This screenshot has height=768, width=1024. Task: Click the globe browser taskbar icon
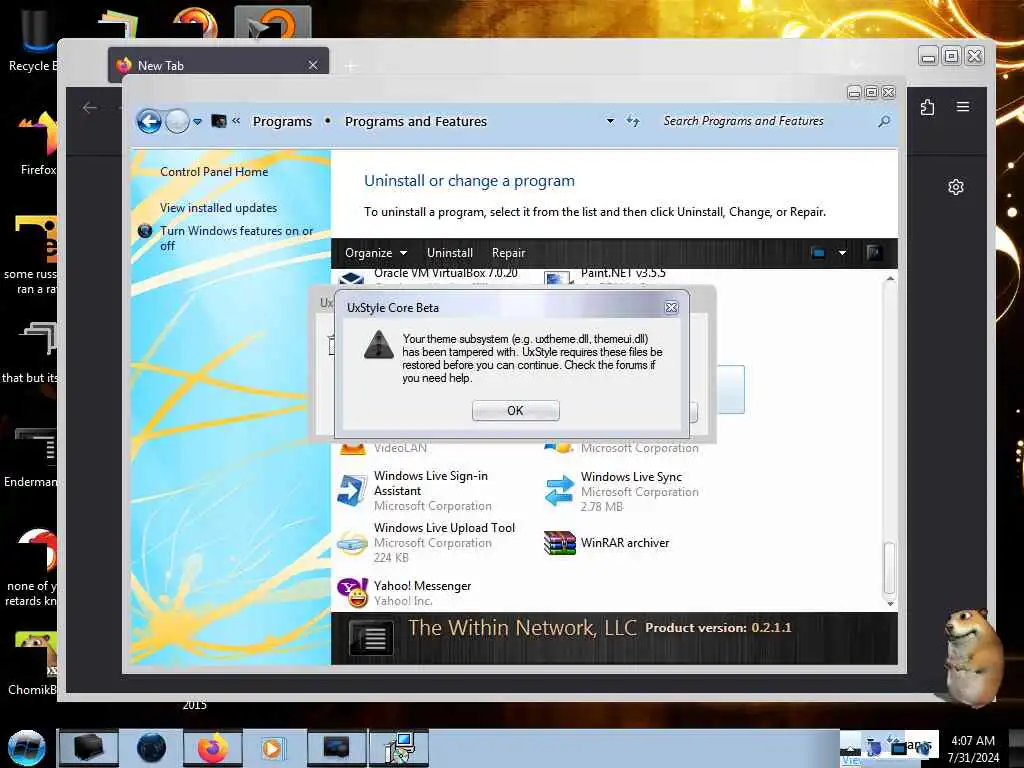coord(151,748)
